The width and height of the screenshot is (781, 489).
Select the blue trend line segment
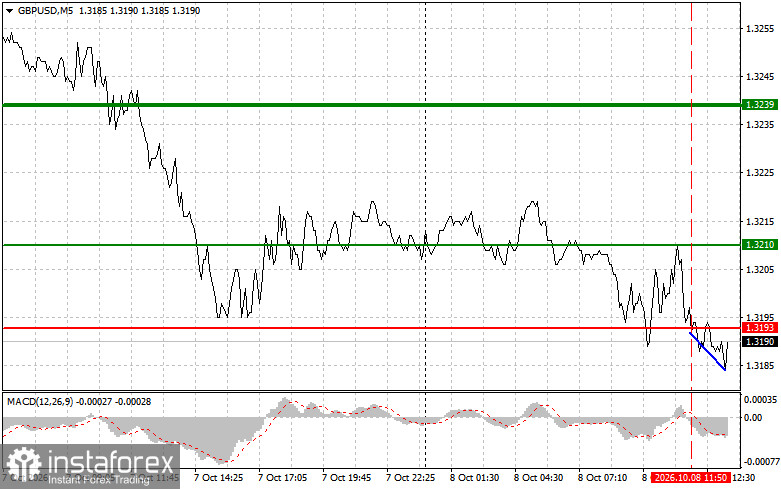707,351
